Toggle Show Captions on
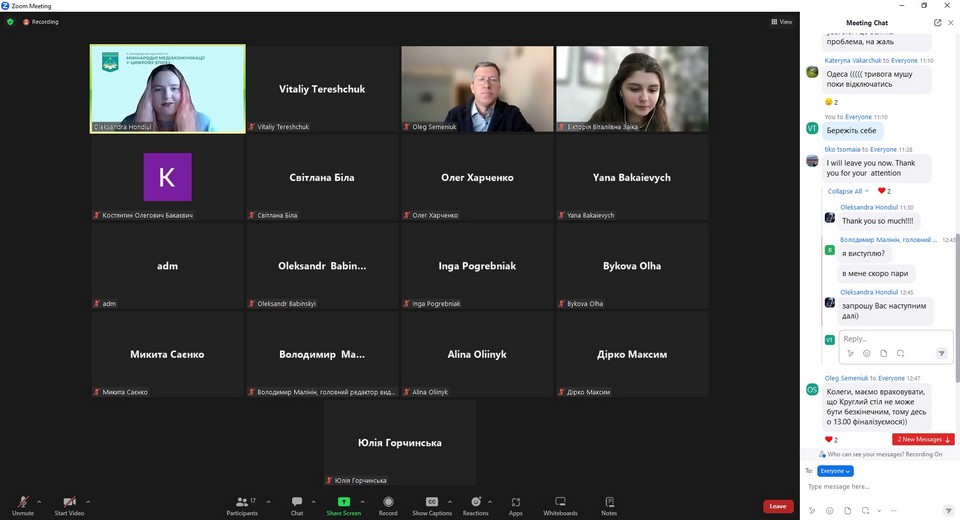The image size is (960, 520). pyautogui.click(x=432, y=503)
